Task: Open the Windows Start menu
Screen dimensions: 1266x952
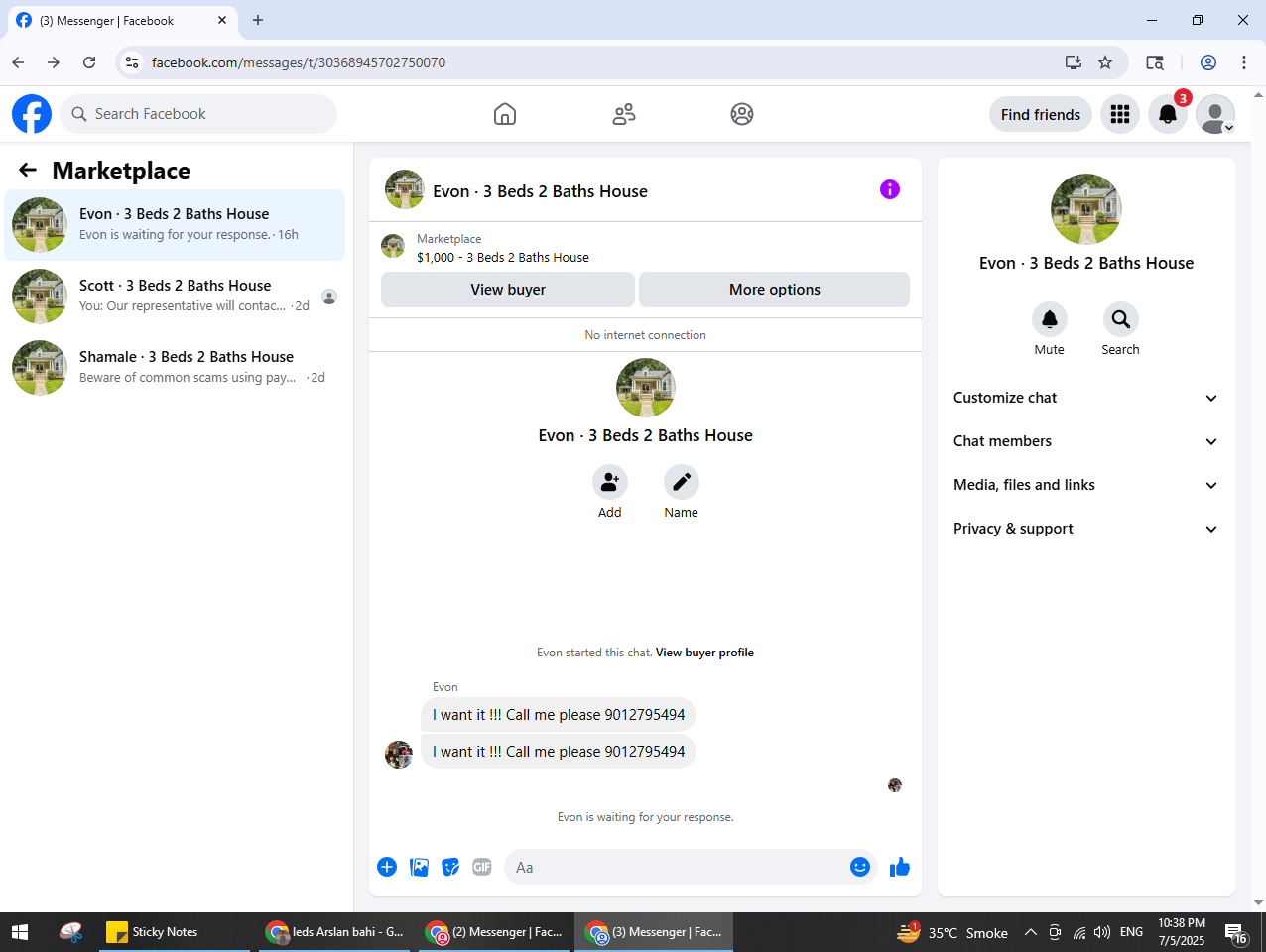Action: (20, 932)
